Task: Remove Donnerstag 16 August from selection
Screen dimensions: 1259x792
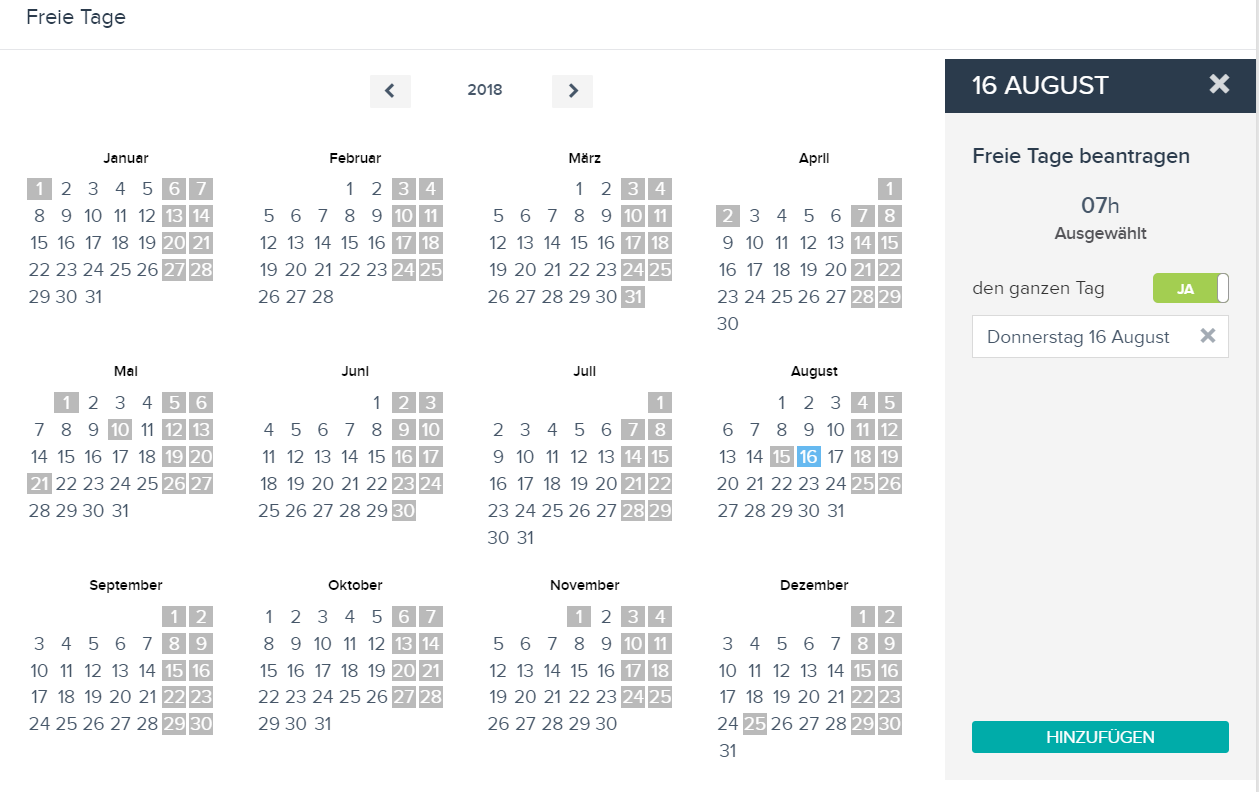Action: tap(1208, 336)
